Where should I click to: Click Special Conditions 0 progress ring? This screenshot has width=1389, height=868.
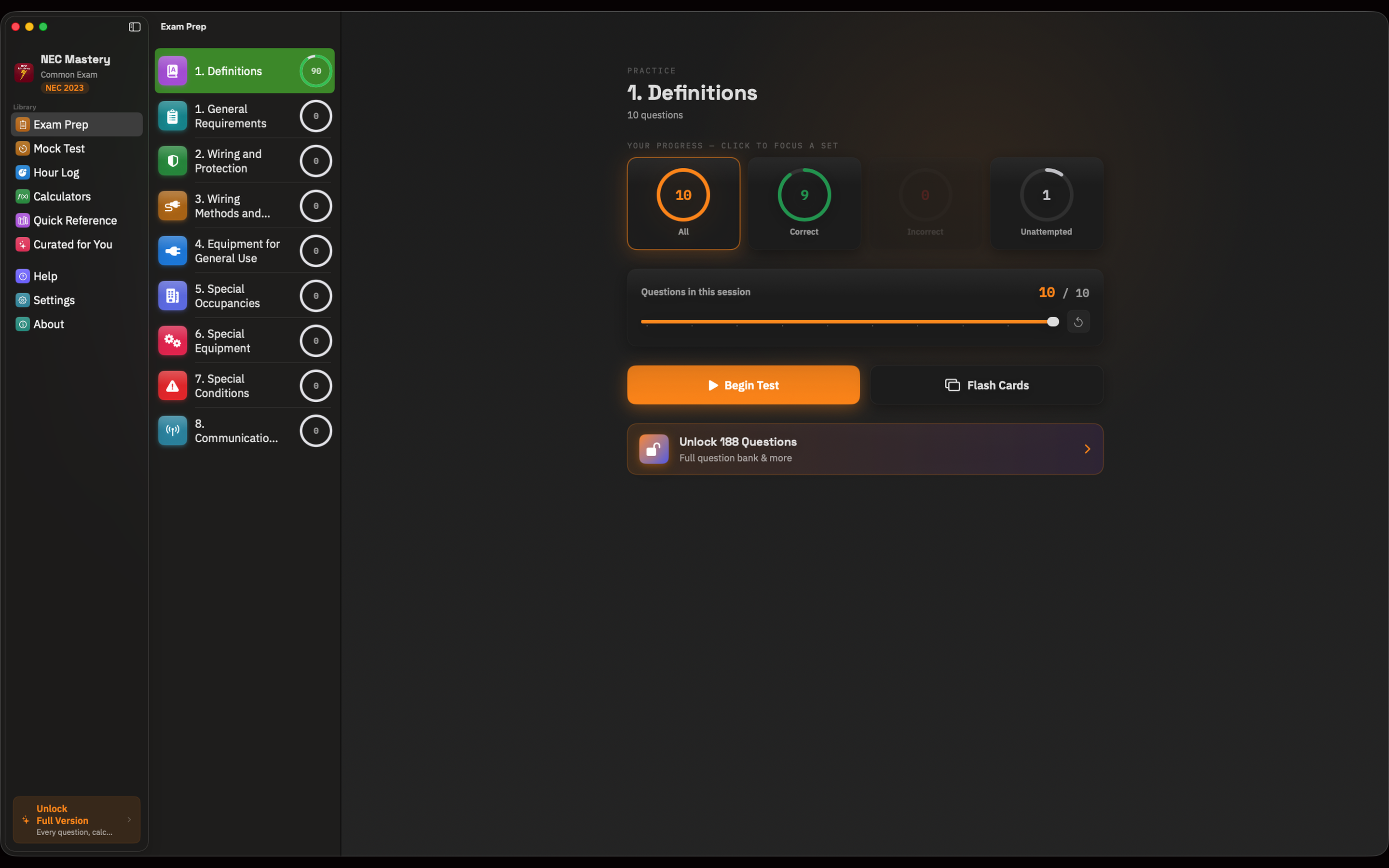pyautogui.click(x=316, y=386)
